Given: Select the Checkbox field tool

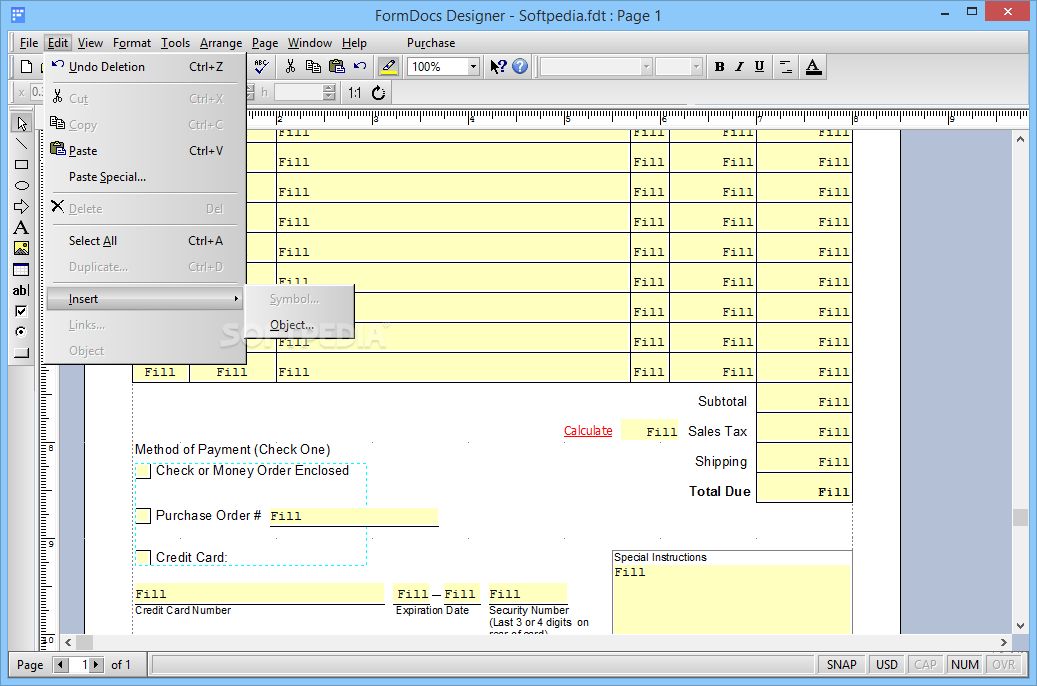Looking at the screenshot, I should [21, 311].
